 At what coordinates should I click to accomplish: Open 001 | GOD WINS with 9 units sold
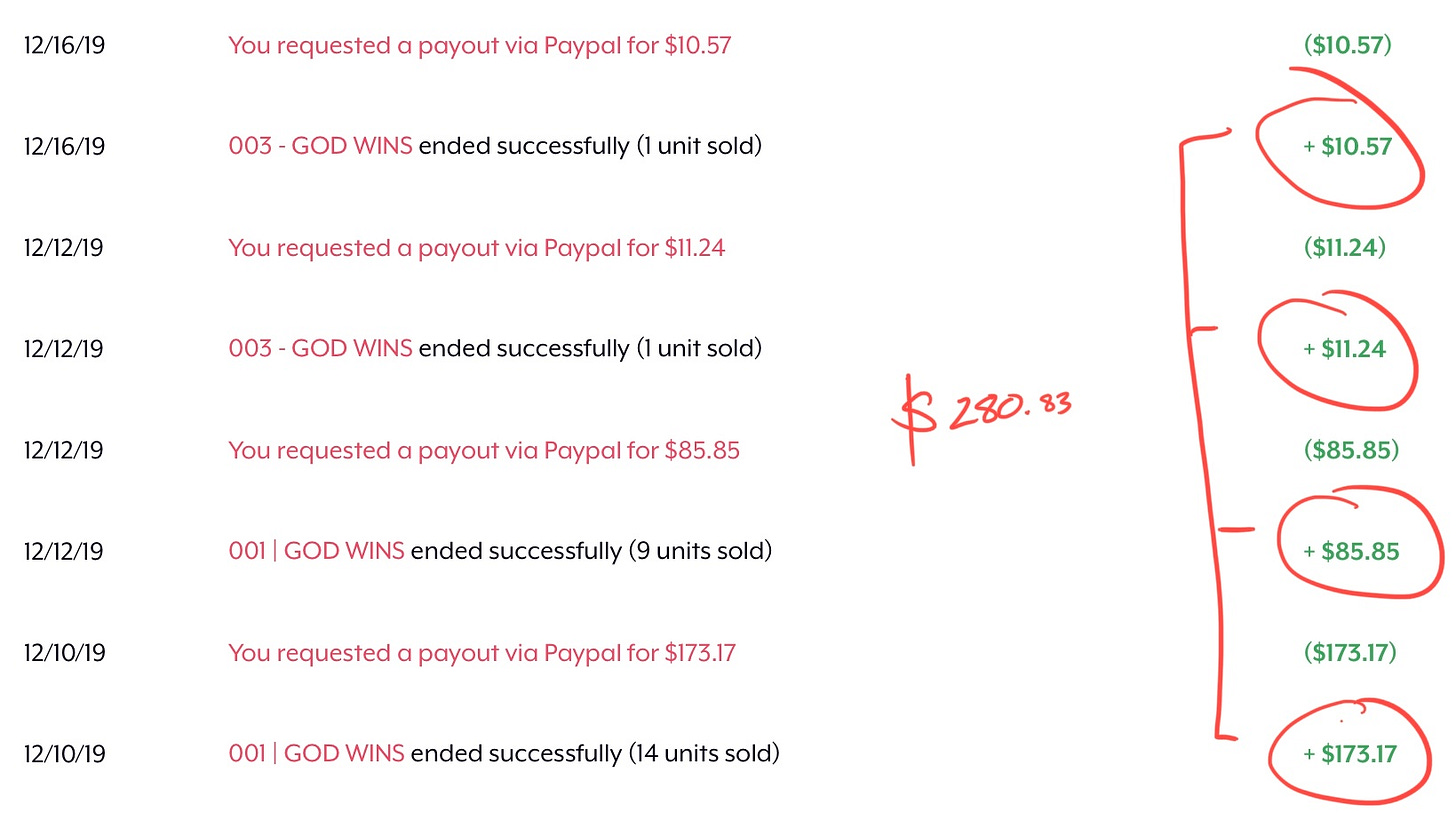(316, 550)
